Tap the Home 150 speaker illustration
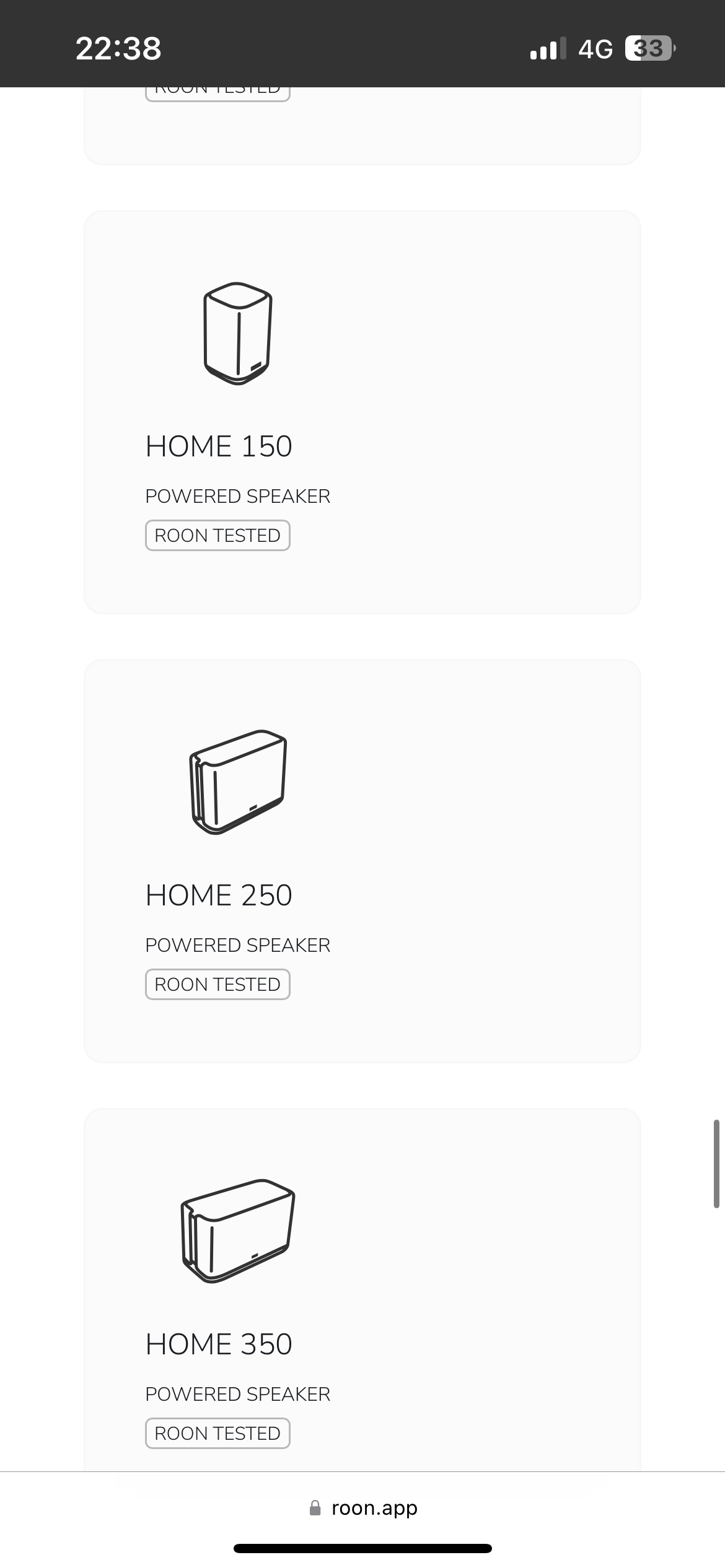The height and width of the screenshot is (1568, 725). (238, 333)
